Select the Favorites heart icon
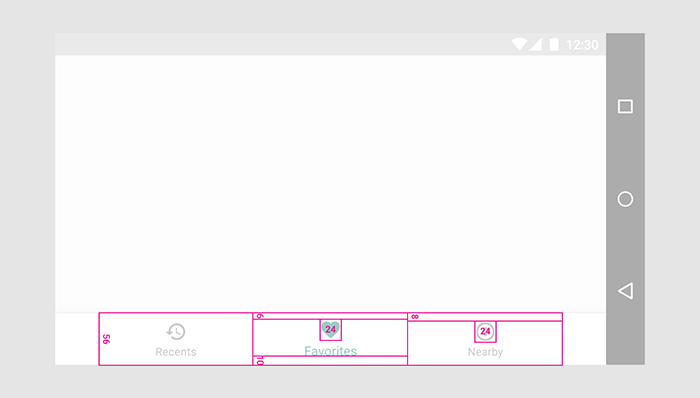This screenshot has width=700, height=398. [330, 330]
